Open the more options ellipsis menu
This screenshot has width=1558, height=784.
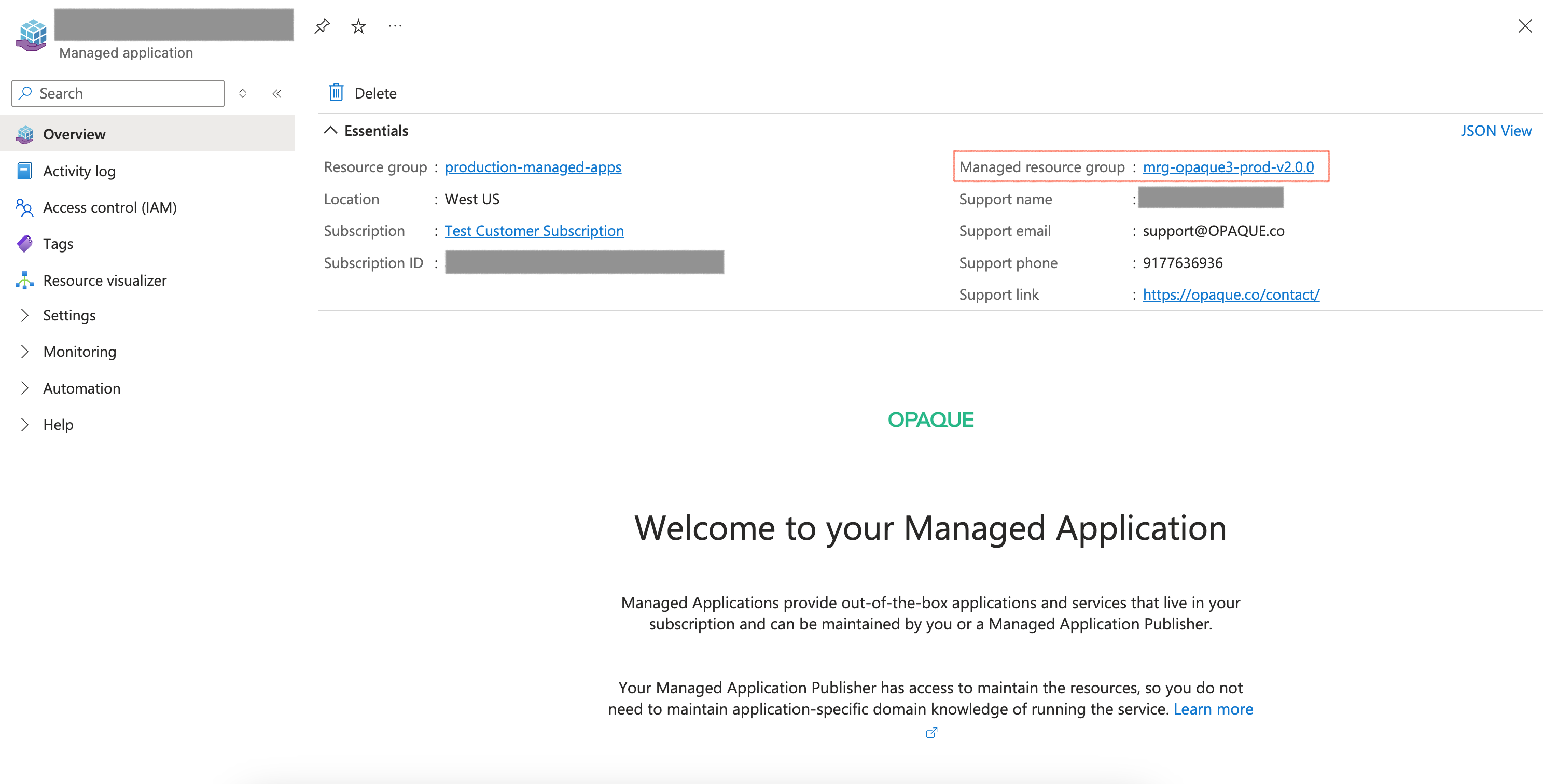tap(395, 26)
